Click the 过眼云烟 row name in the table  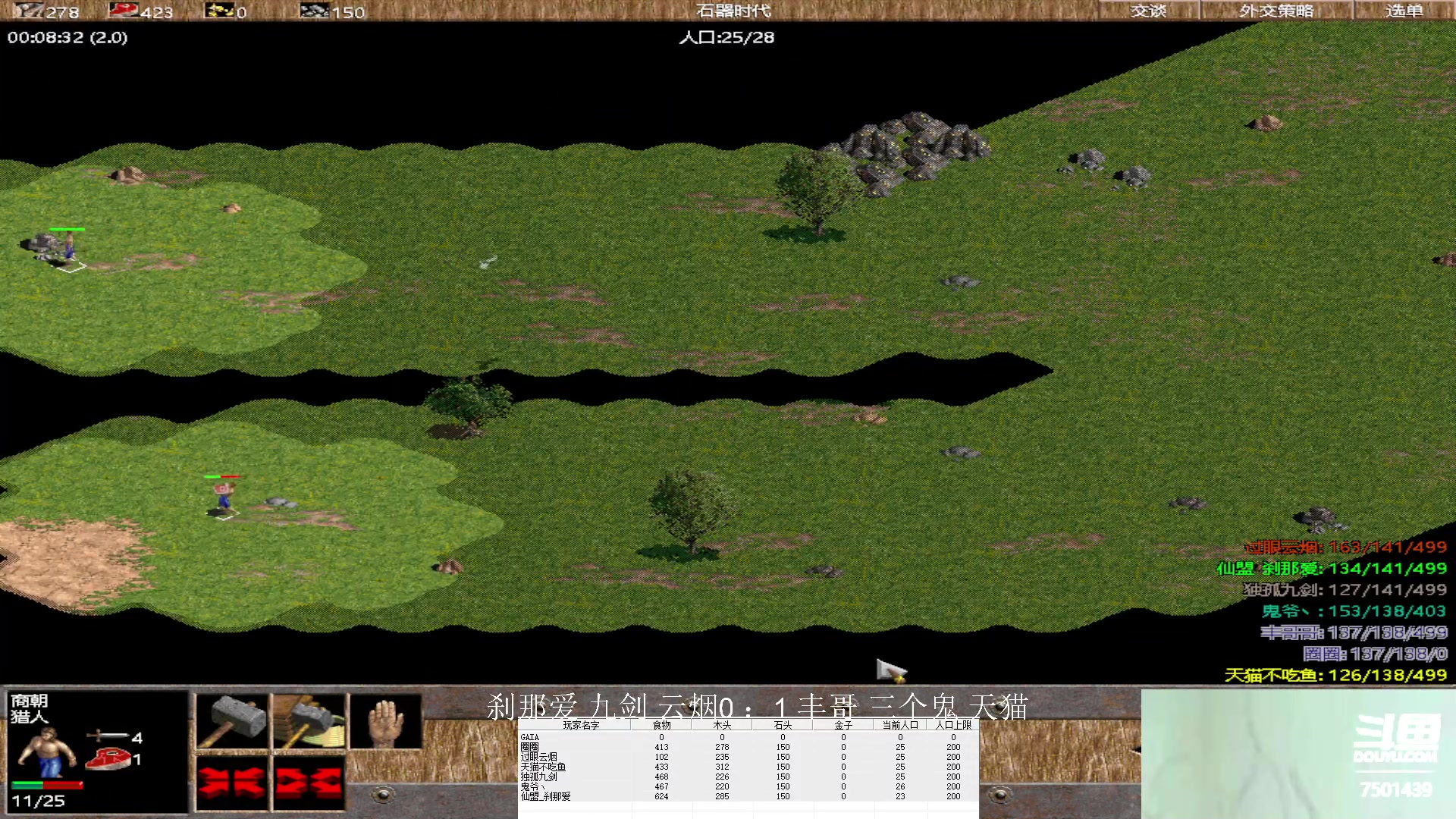(x=538, y=757)
